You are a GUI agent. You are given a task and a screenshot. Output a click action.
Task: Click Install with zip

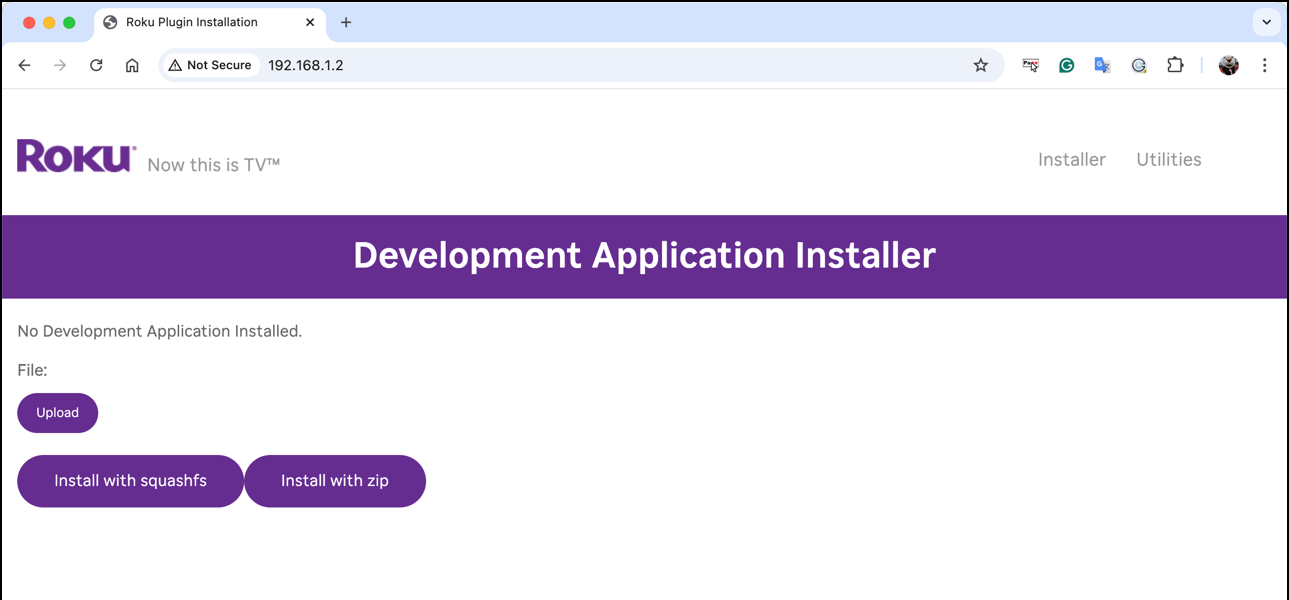(335, 481)
